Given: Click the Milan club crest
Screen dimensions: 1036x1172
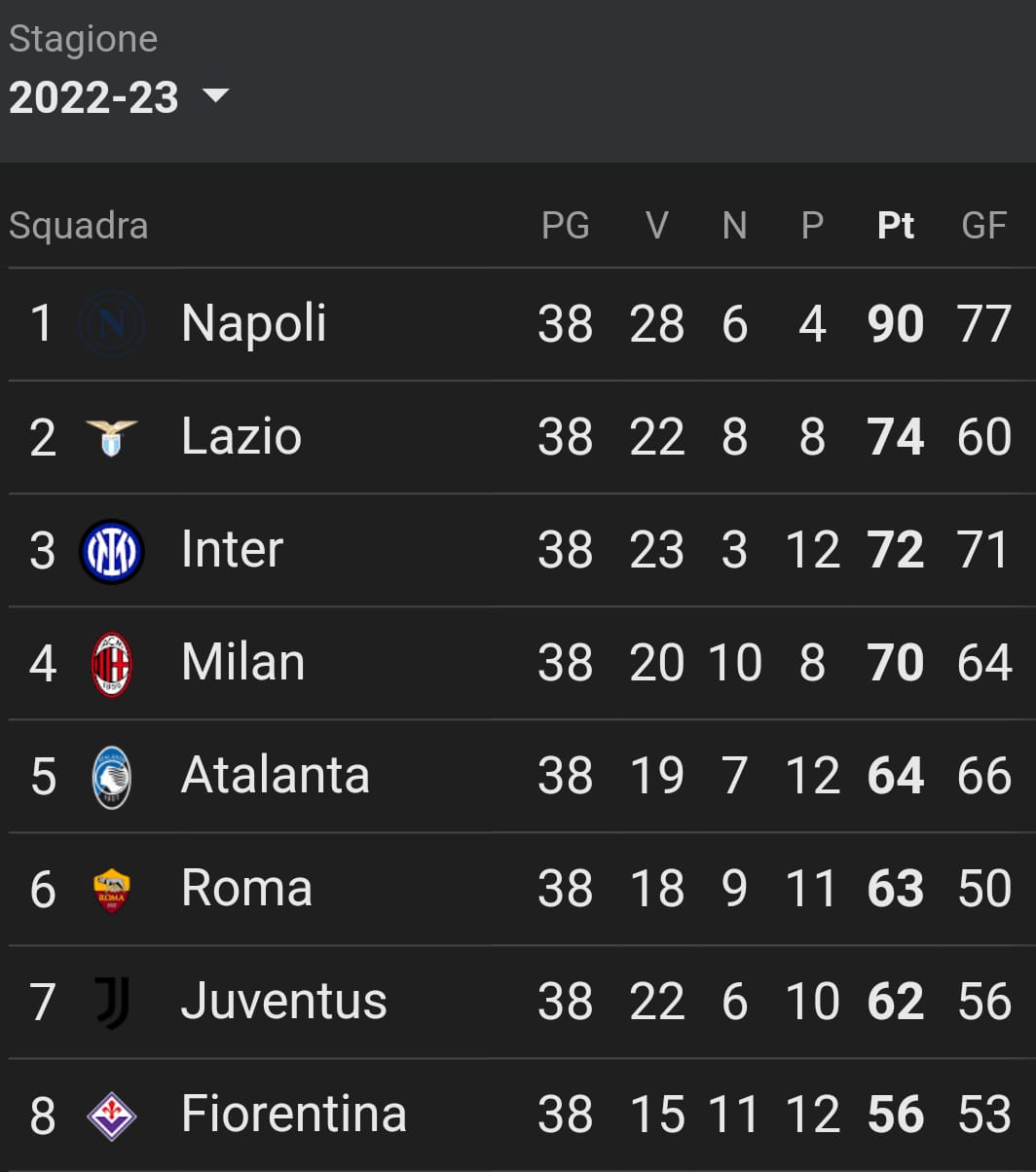Looking at the screenshot, I should tap(112, 664).
